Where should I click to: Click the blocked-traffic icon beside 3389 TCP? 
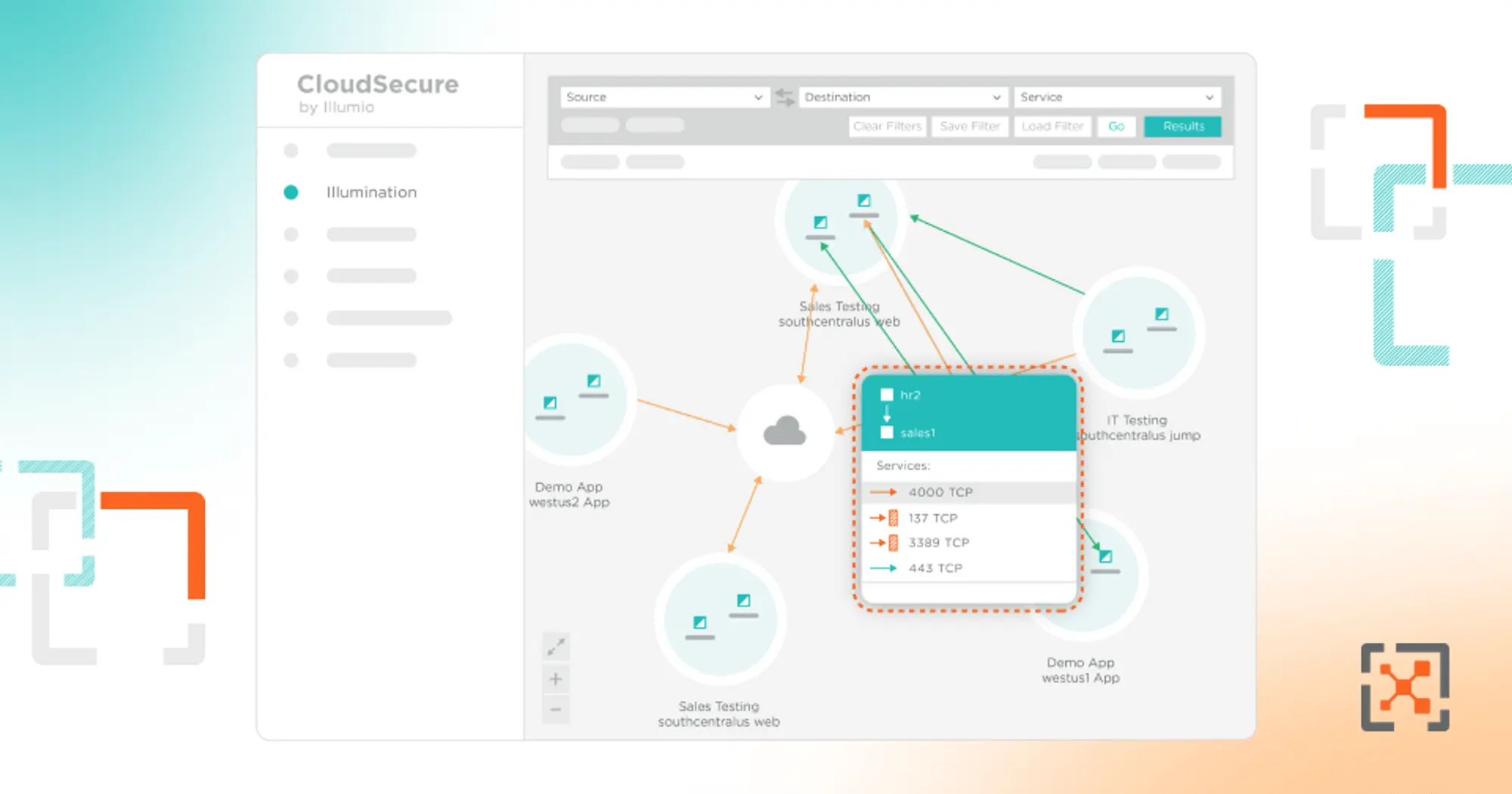tap(894, 542)
